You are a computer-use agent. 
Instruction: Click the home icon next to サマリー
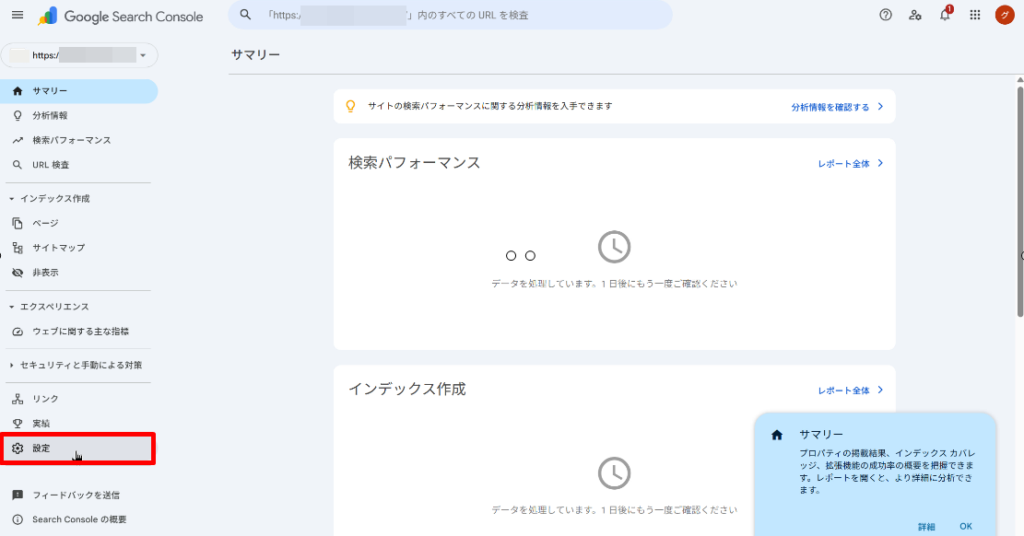(18, 91)
